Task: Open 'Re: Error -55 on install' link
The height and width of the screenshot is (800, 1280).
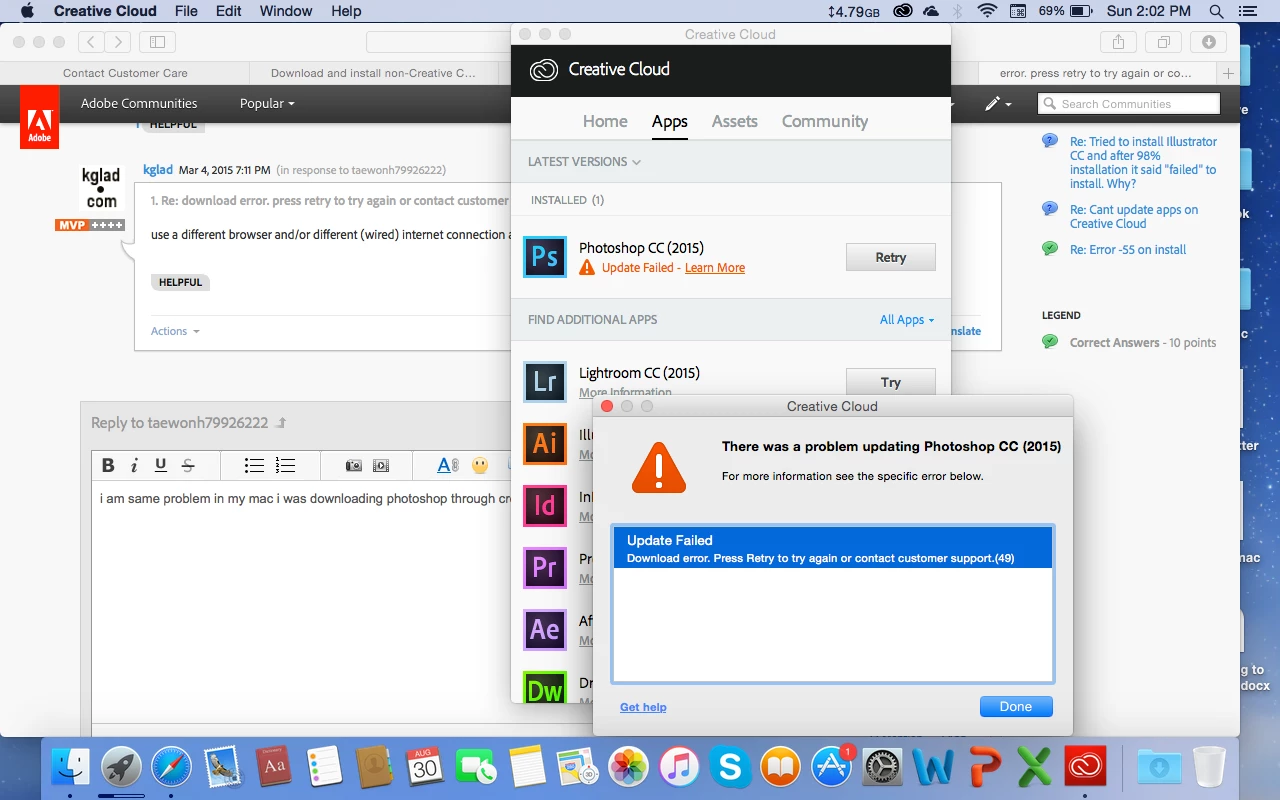Action: 1128,250
